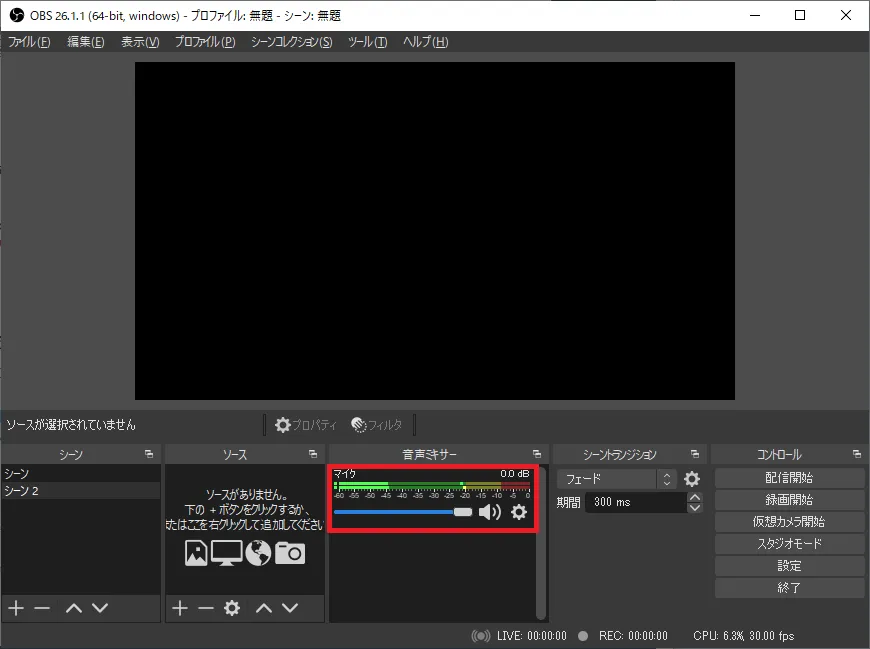Add a new scene with plus icon
Image resolution: width=870 pixels, height=649 pixels.
(16, 609)
